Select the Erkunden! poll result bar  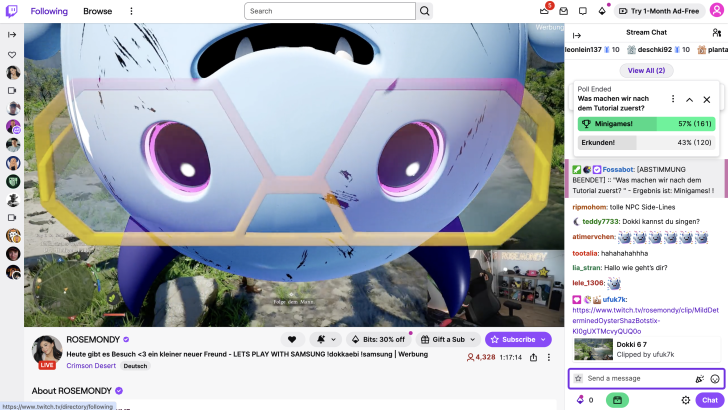(x=646, y=143)
